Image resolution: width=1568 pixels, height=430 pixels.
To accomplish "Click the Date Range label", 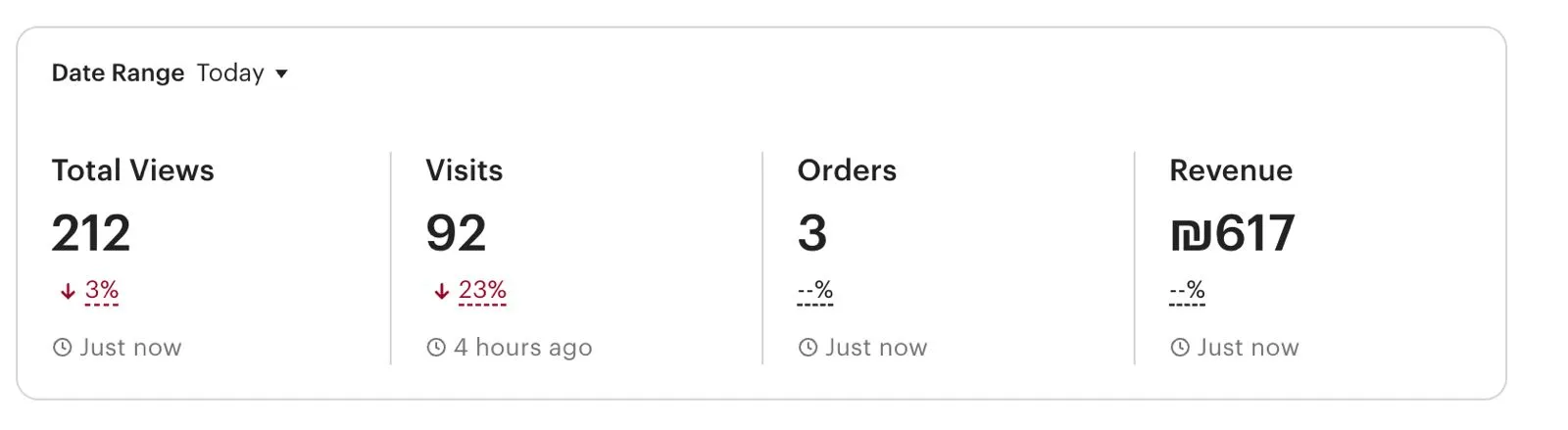I will point(118,73).
